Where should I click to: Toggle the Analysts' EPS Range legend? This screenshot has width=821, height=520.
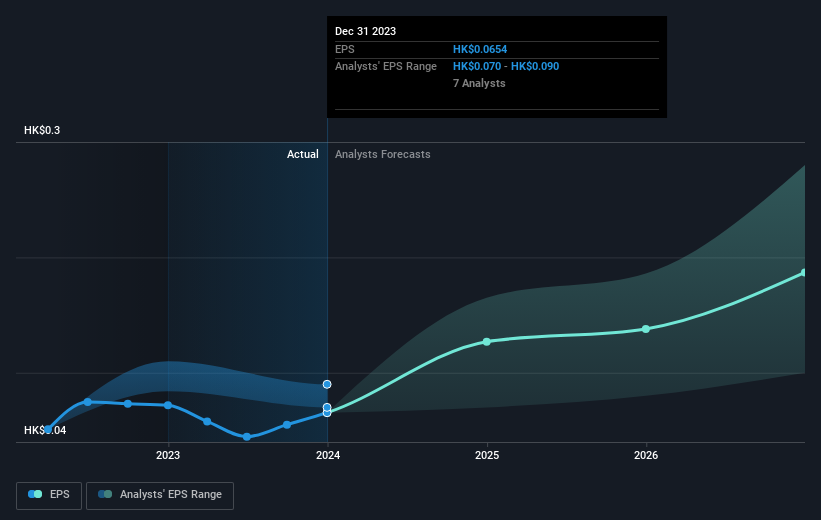160,495
